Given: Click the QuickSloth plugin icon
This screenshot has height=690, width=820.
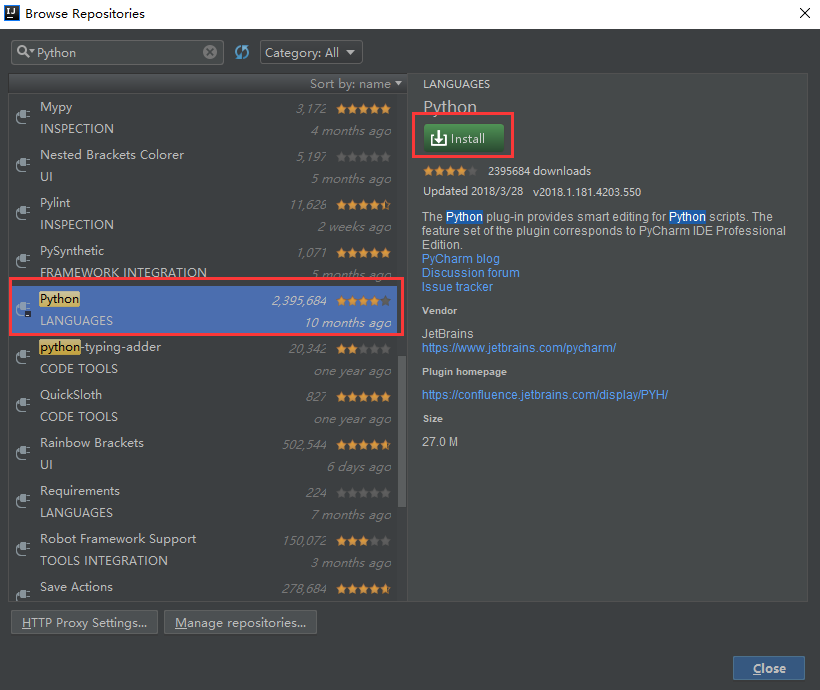Looking at the screenshot, I should pos(23,405).
